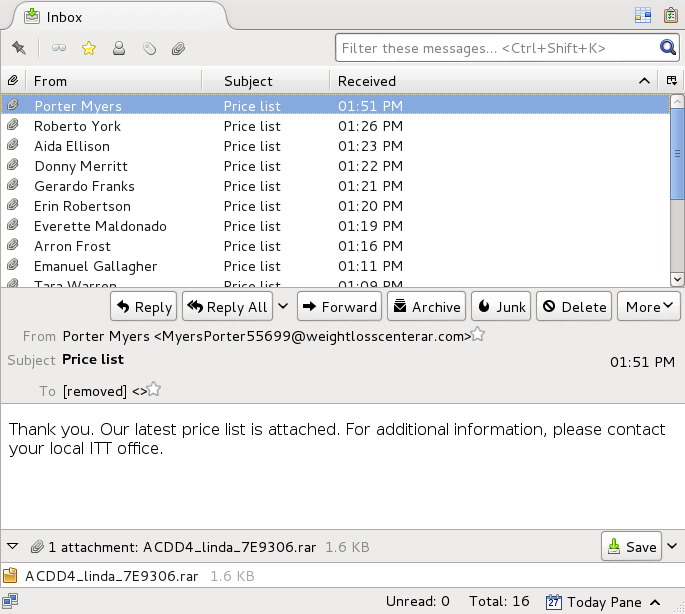The width and height of the screenshot is (685, 614).
Task: Collapse the attachment list disclosure triangle
Action: click(13, 547)
